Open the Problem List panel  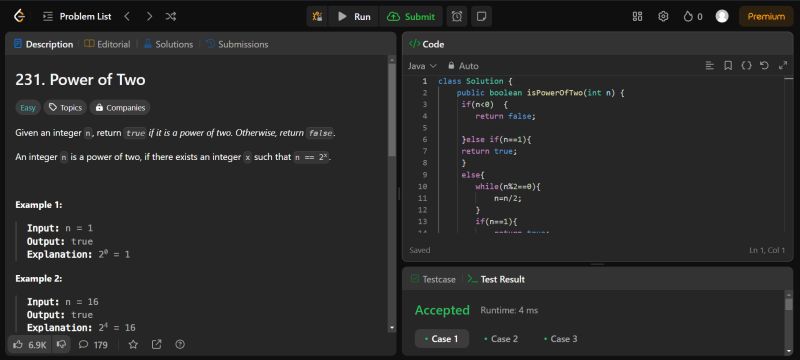click(x=77, y=16)
